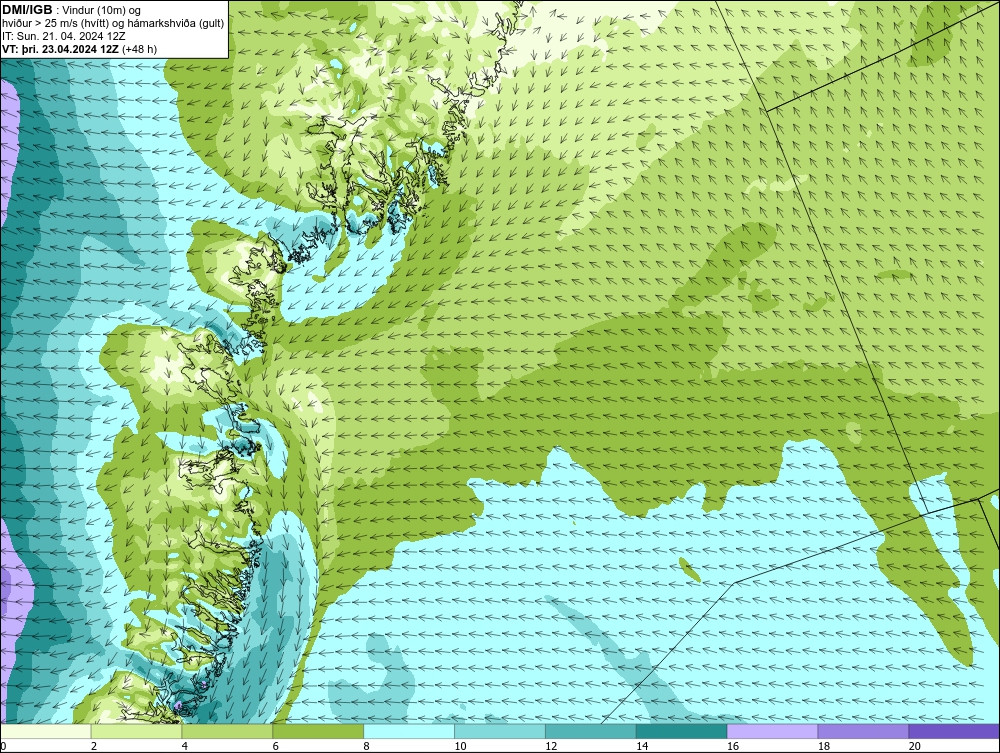1000x753 pixels.
Task: Click the 16–18 m/s light purple swatch
Action: tap(772, 731)
